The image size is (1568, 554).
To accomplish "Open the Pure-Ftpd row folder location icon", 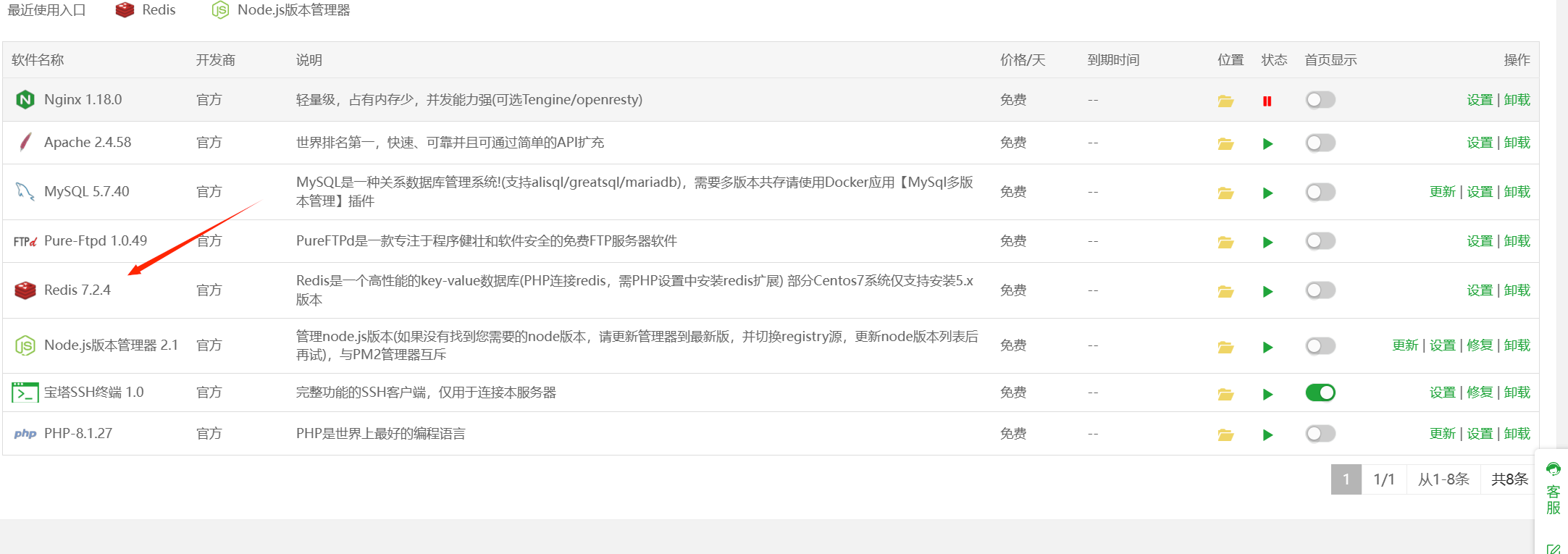I will [x=1225, y=242].
